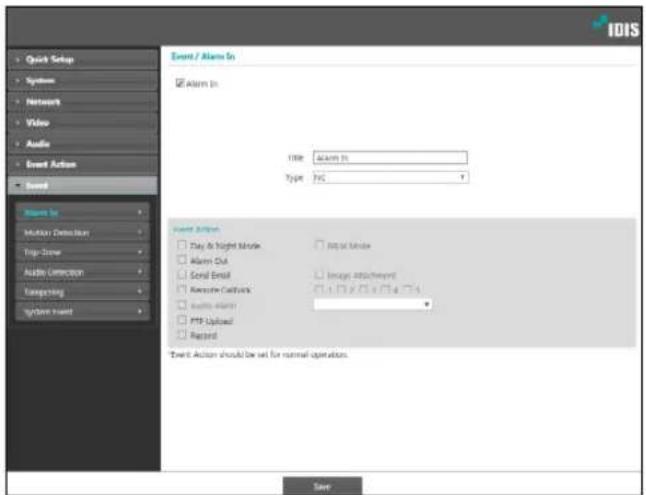Open the Motion Detection submenu item
The height and width of the screenshot is (495, 646).
point(82,232)
